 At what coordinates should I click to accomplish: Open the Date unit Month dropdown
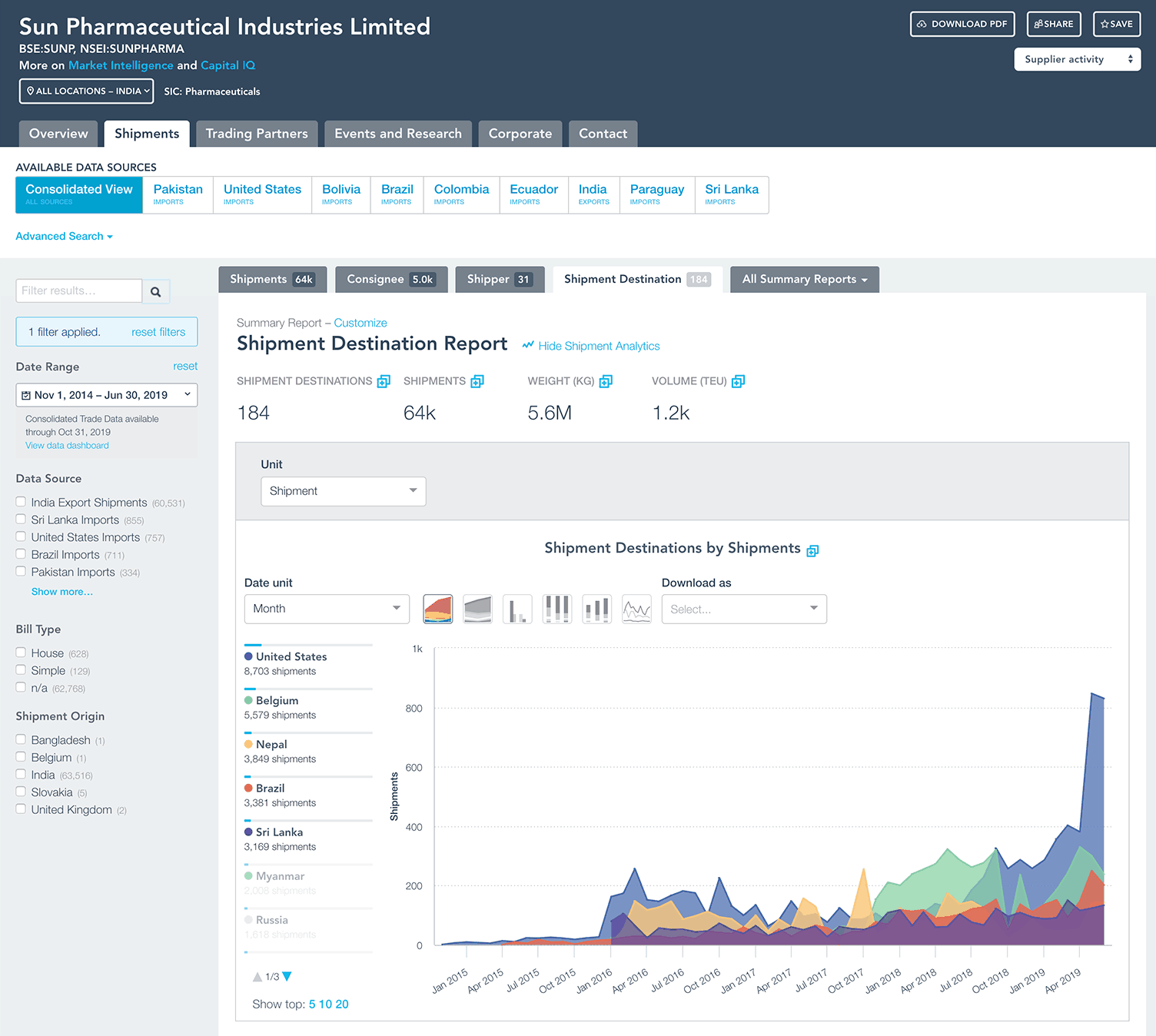click(327, 609)
